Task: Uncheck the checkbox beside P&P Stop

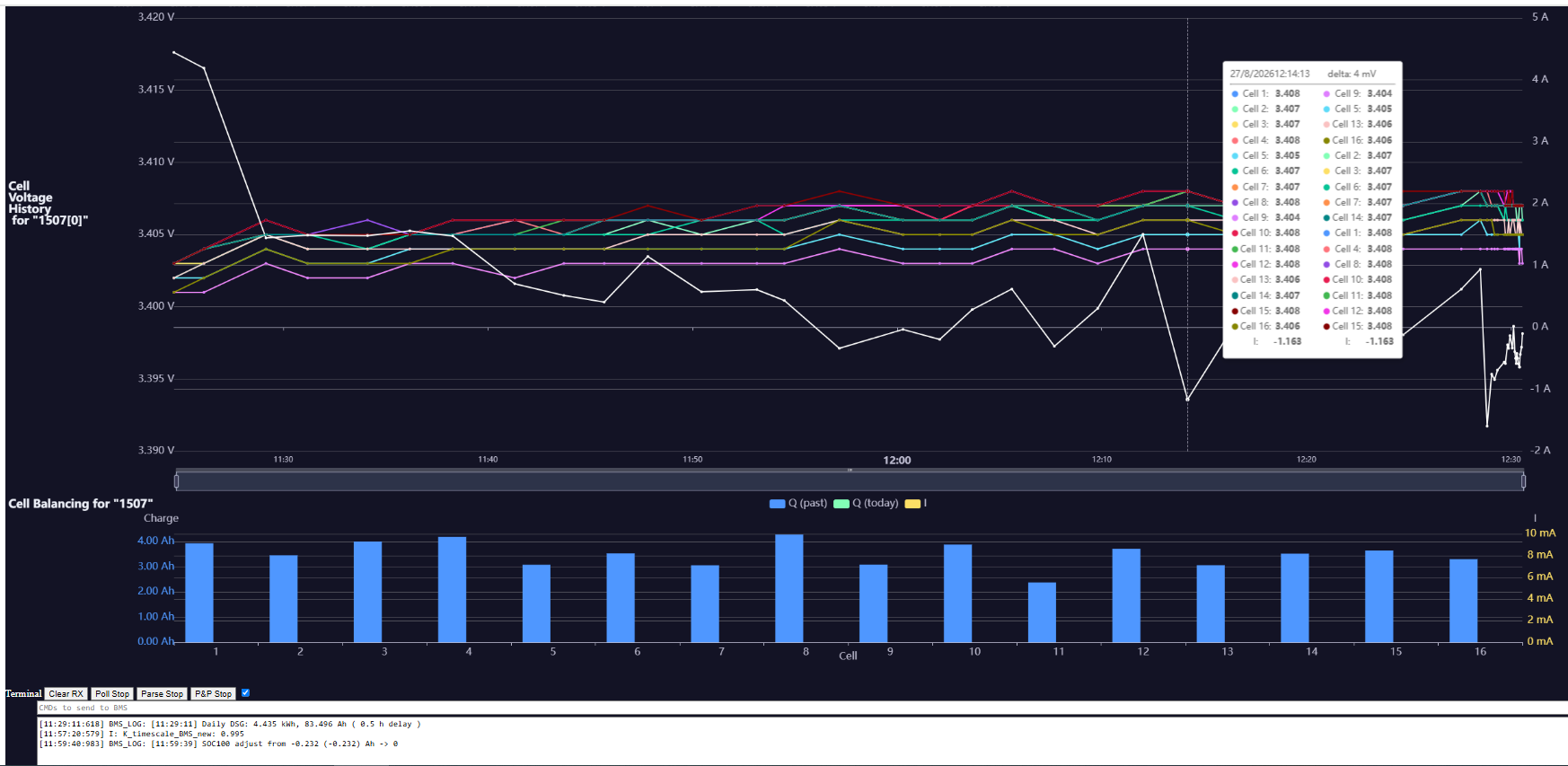Action: (245, 692)
